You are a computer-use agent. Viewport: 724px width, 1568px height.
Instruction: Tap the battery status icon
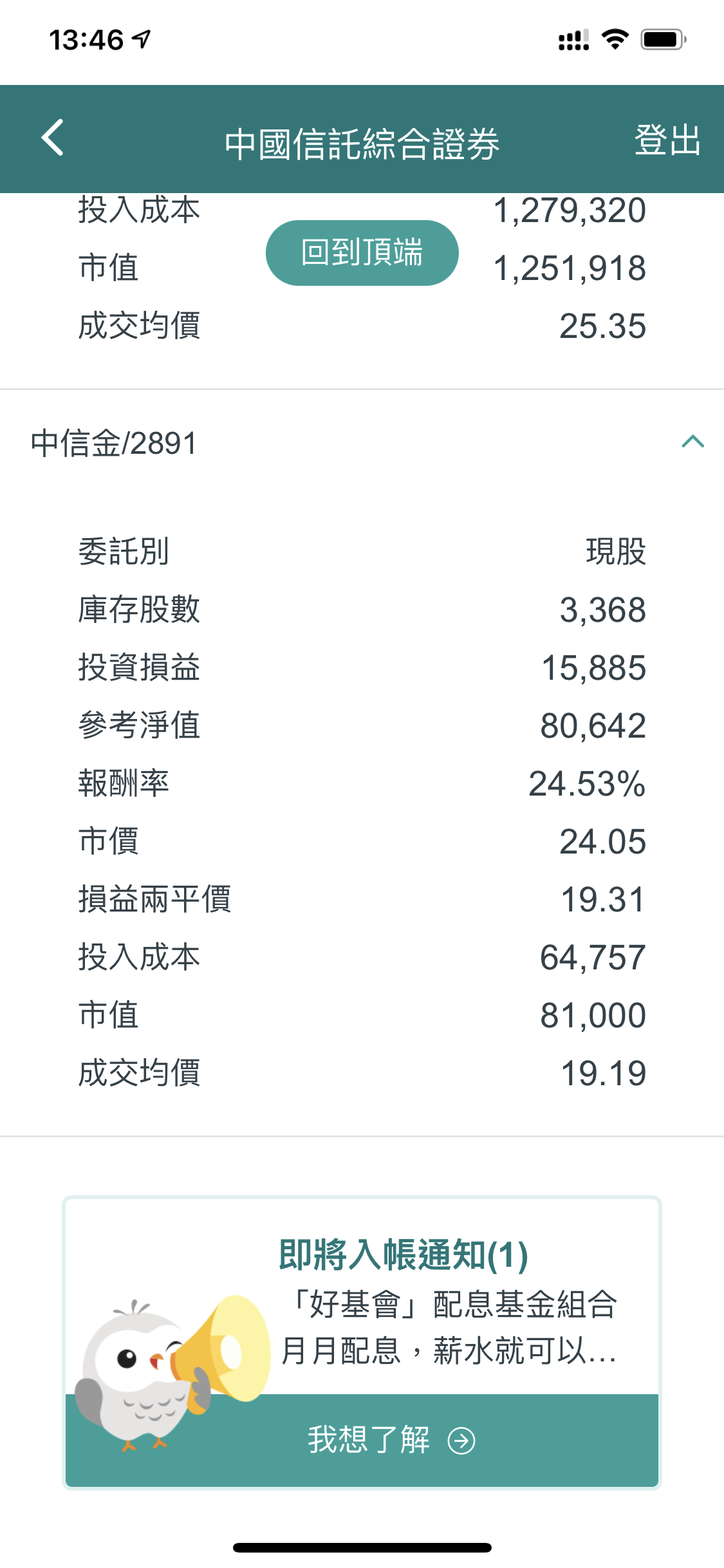pyautogui.click(x=664, y=39)
